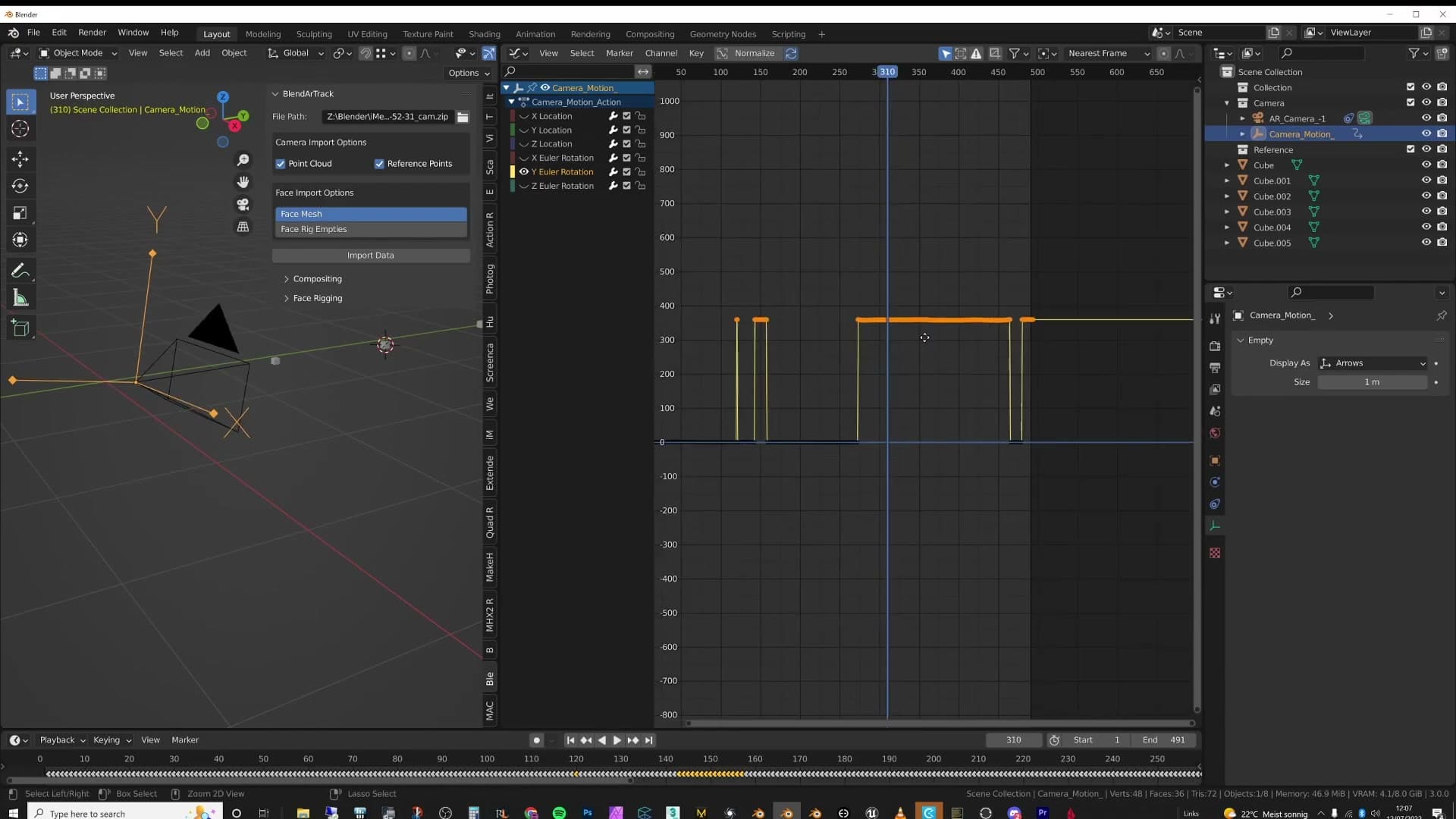This screenshot has width=1456, height=819.
Task: Click the viewport zoom magnifier icon
Action: tap(243, 160)
